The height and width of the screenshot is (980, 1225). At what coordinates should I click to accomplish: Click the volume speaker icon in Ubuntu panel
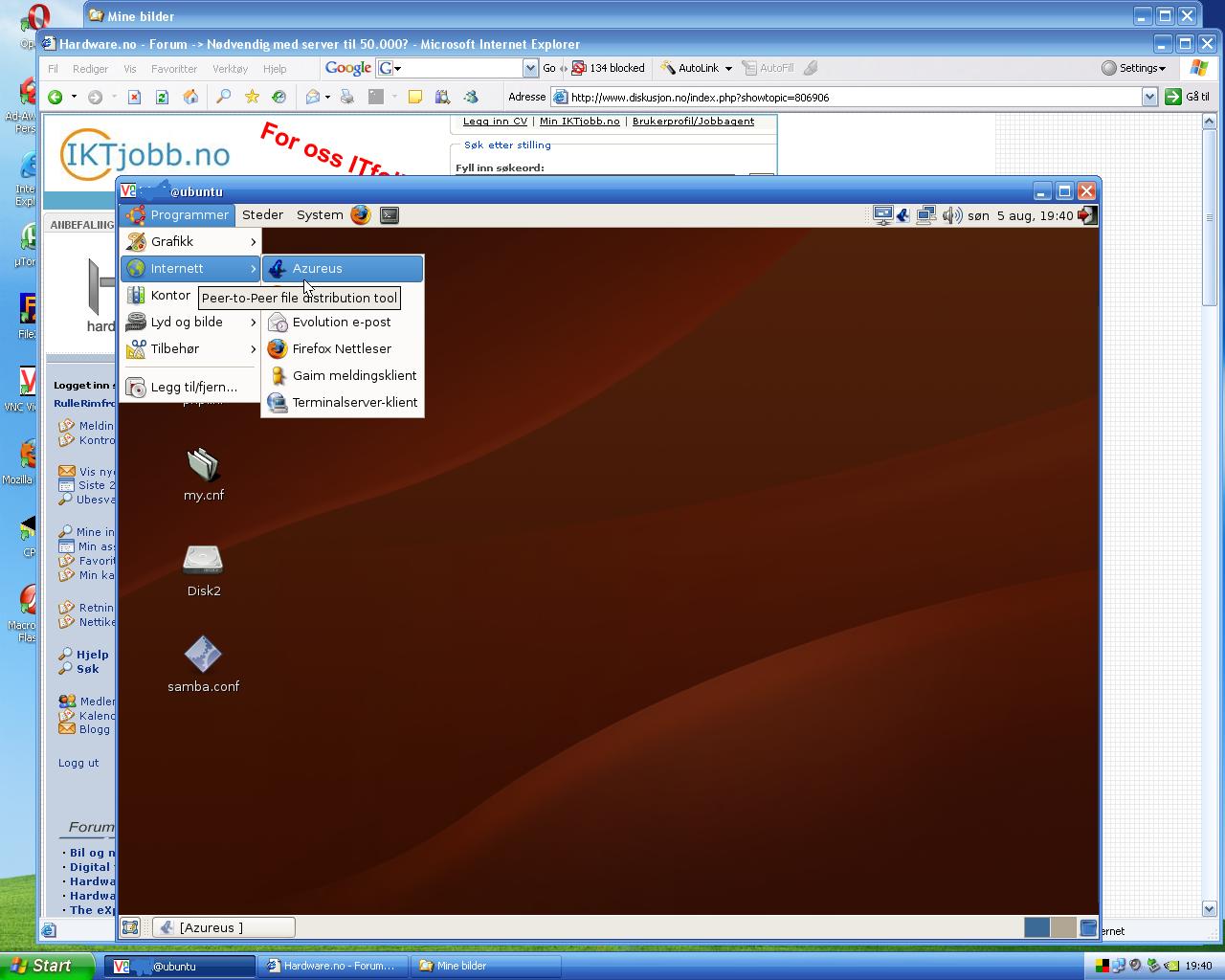pyautogui.click(x=951, y=215)
